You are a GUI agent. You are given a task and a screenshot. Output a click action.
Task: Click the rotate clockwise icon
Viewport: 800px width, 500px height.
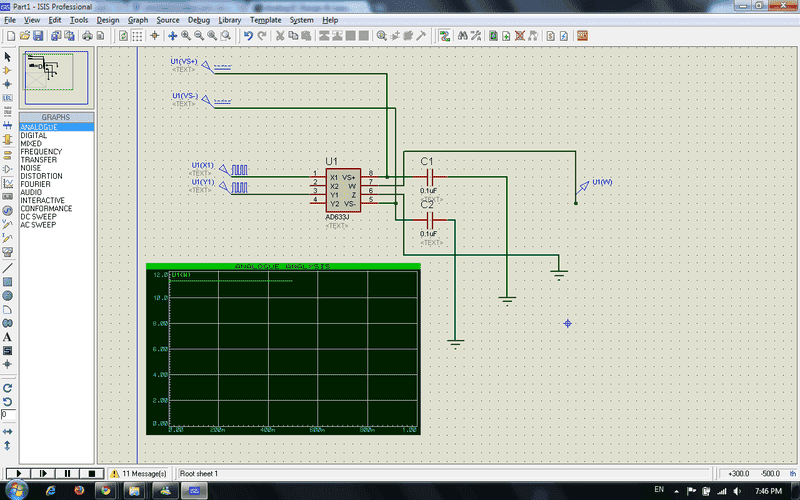[7, 387]
